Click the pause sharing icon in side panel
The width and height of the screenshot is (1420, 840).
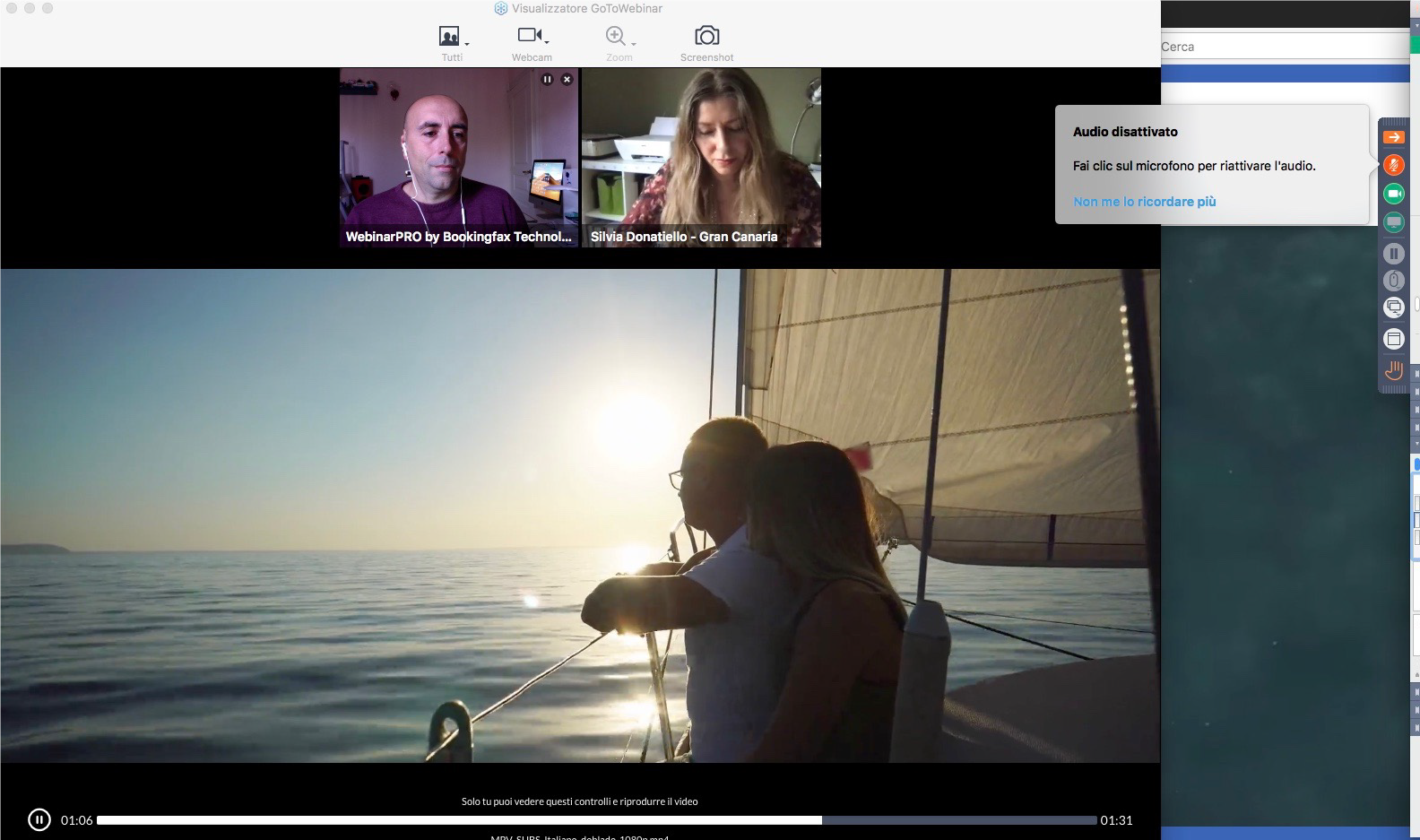[1393, 254]
